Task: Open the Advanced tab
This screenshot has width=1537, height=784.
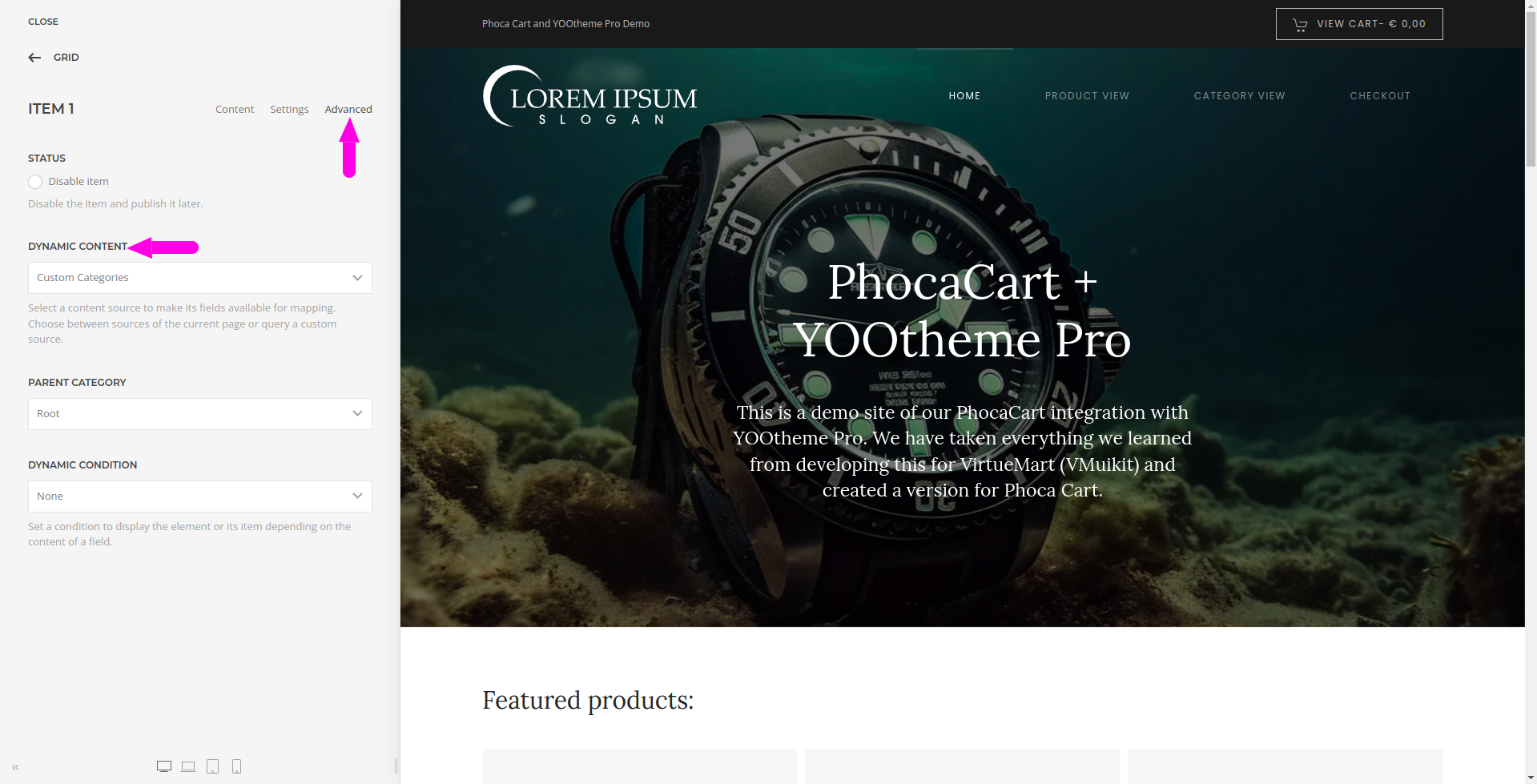Action: [348, 110]
